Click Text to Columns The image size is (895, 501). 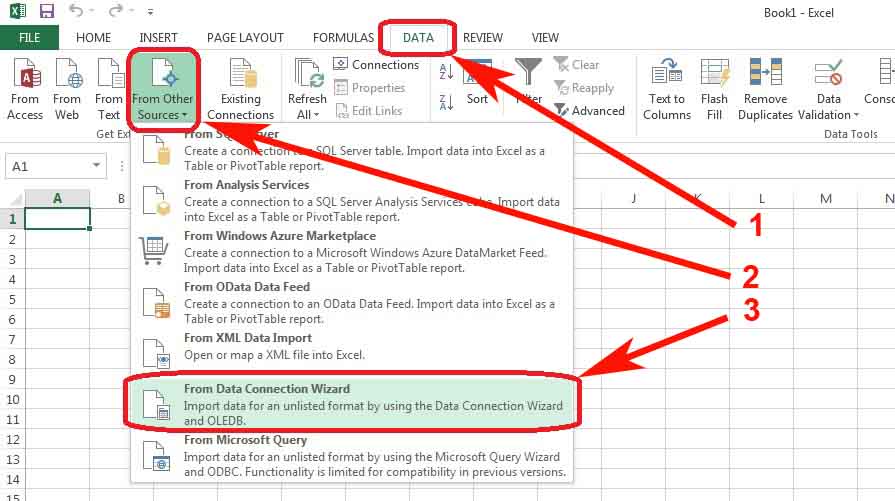click(667, 89)
